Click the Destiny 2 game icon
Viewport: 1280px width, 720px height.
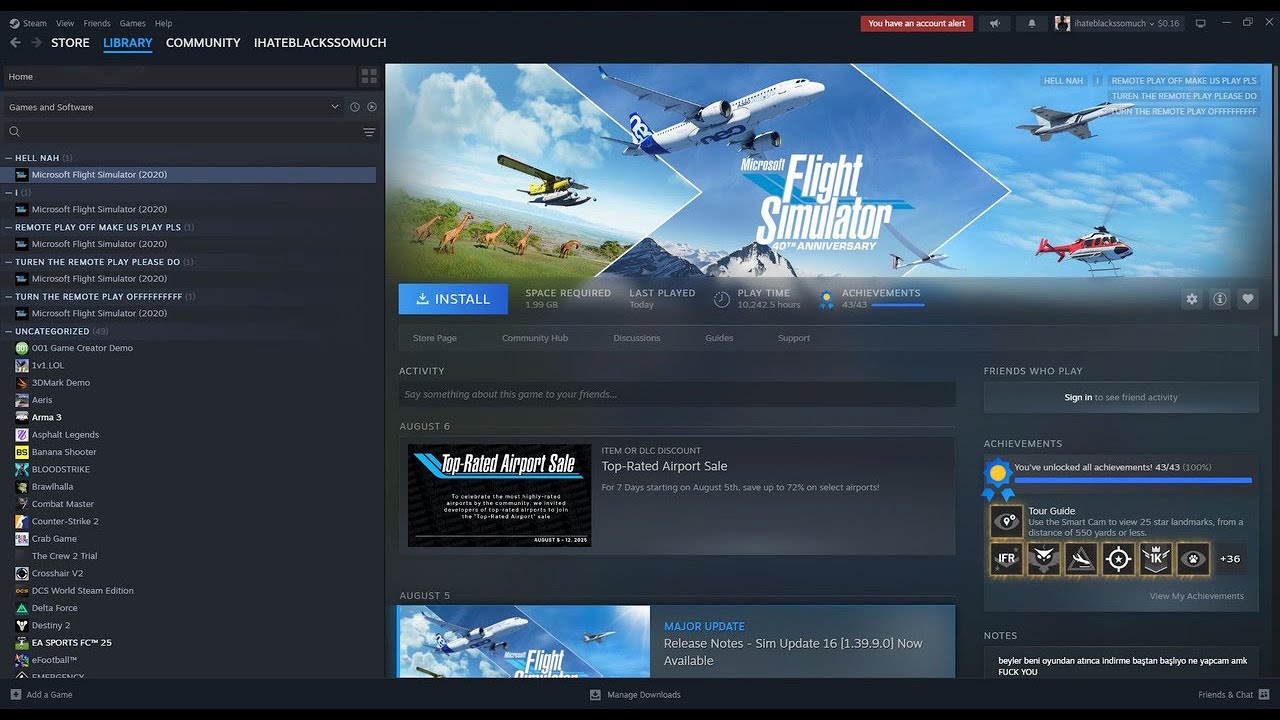pos(22,625)
